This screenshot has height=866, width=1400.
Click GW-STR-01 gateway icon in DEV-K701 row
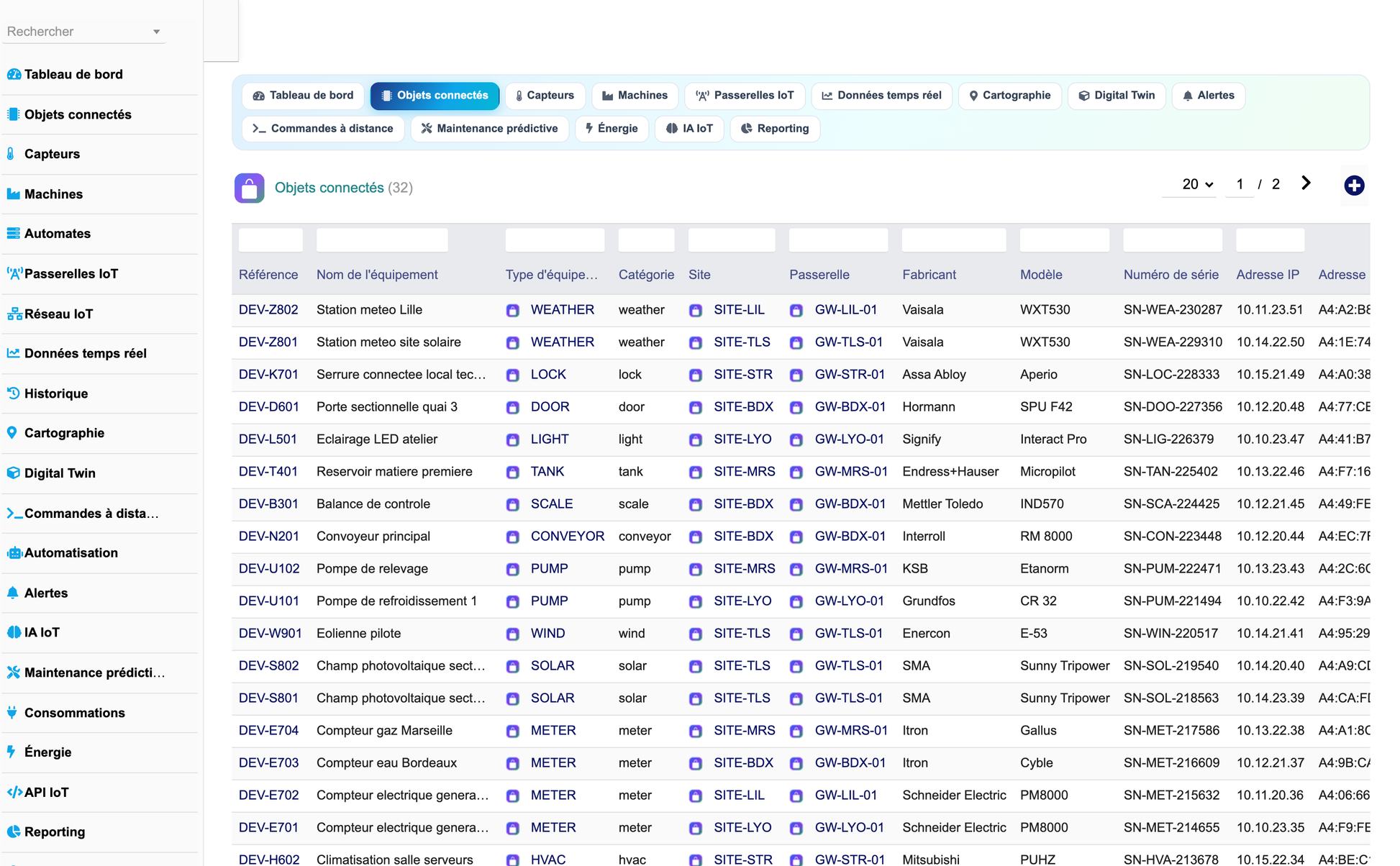click(796, 375)
